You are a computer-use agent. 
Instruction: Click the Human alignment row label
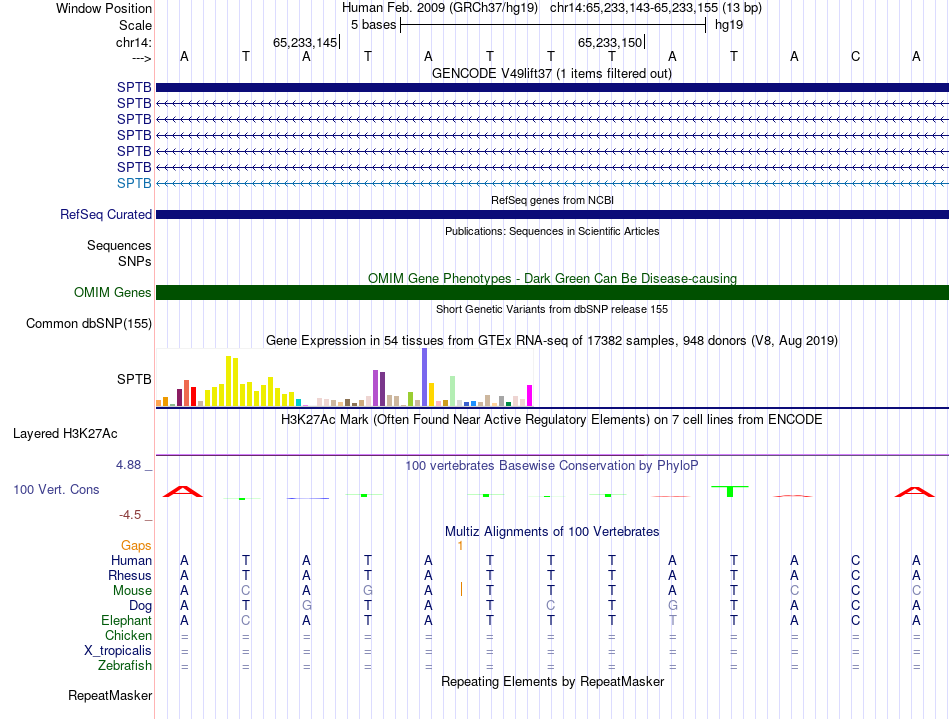click(x=131, y=560)
